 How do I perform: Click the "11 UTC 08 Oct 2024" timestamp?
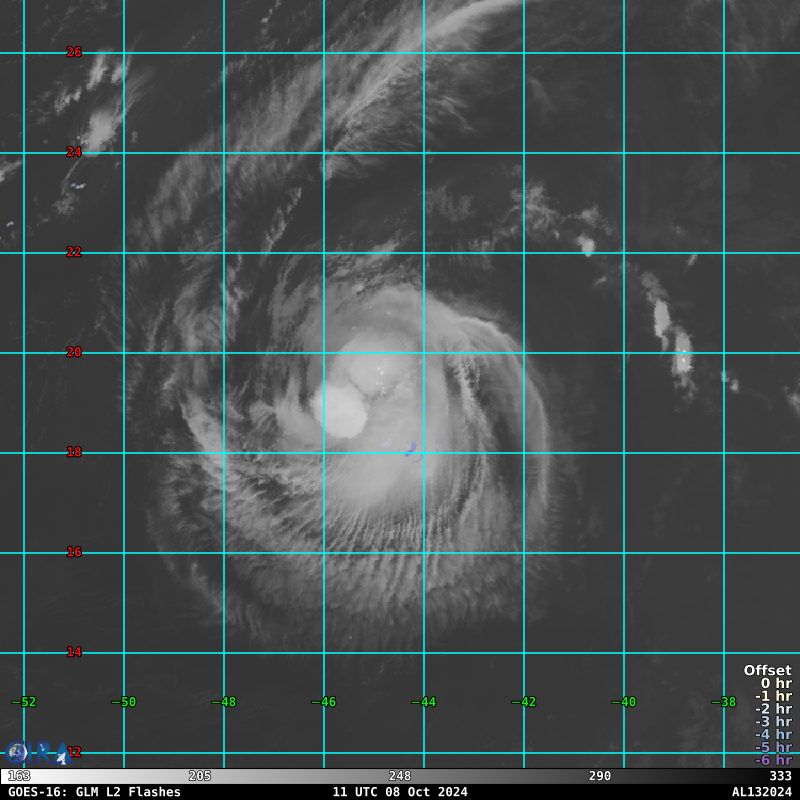400,792
